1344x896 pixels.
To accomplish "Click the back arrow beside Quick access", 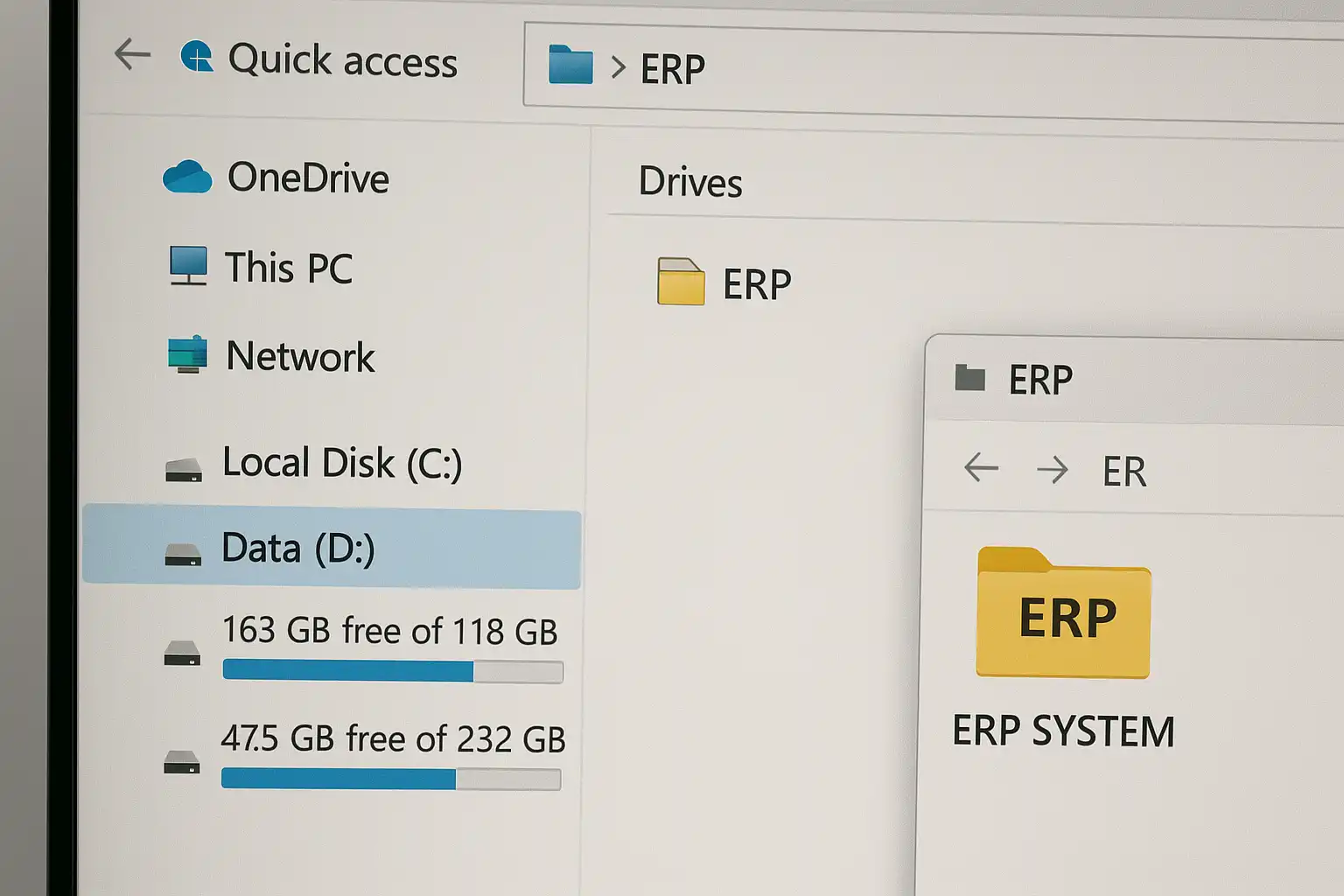I will click(132, 54).
